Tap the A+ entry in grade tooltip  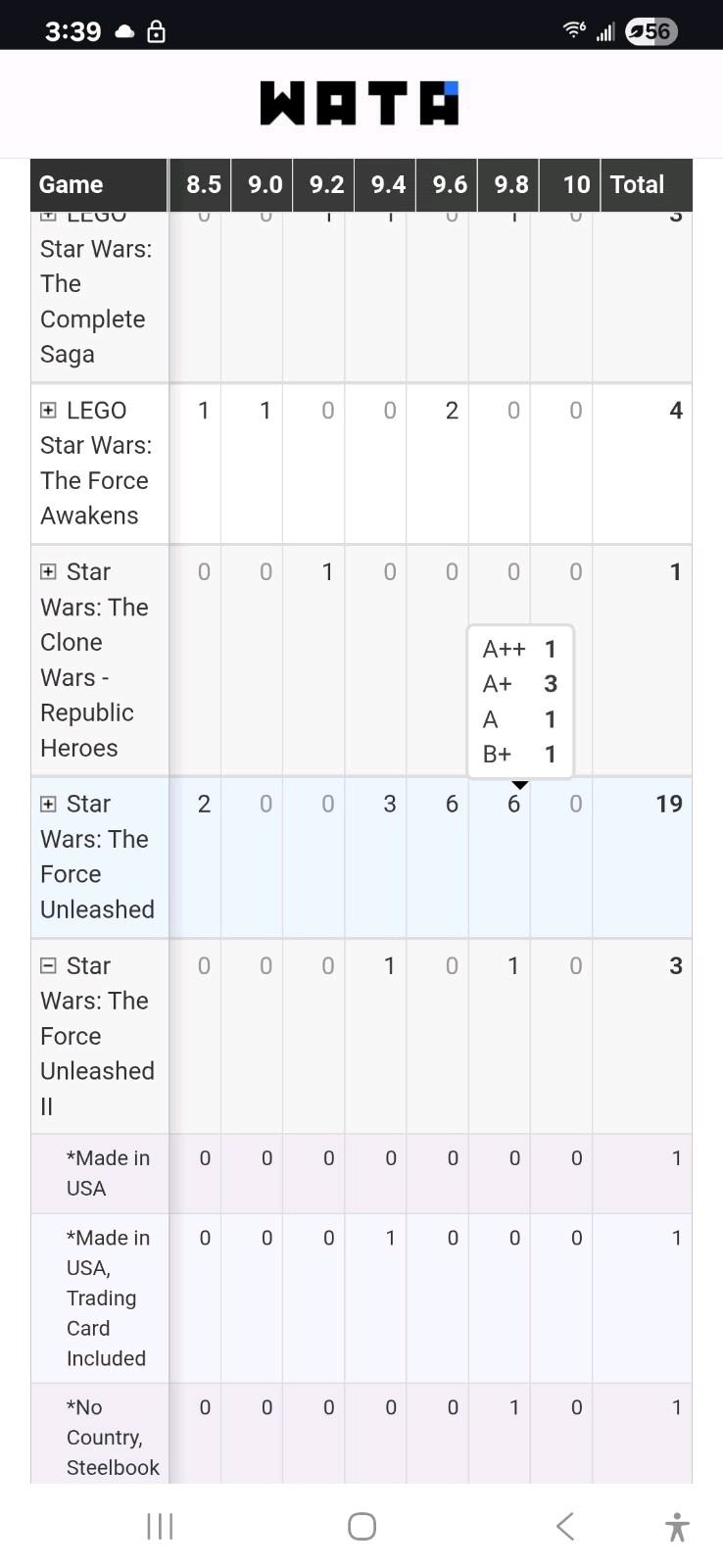519,684
